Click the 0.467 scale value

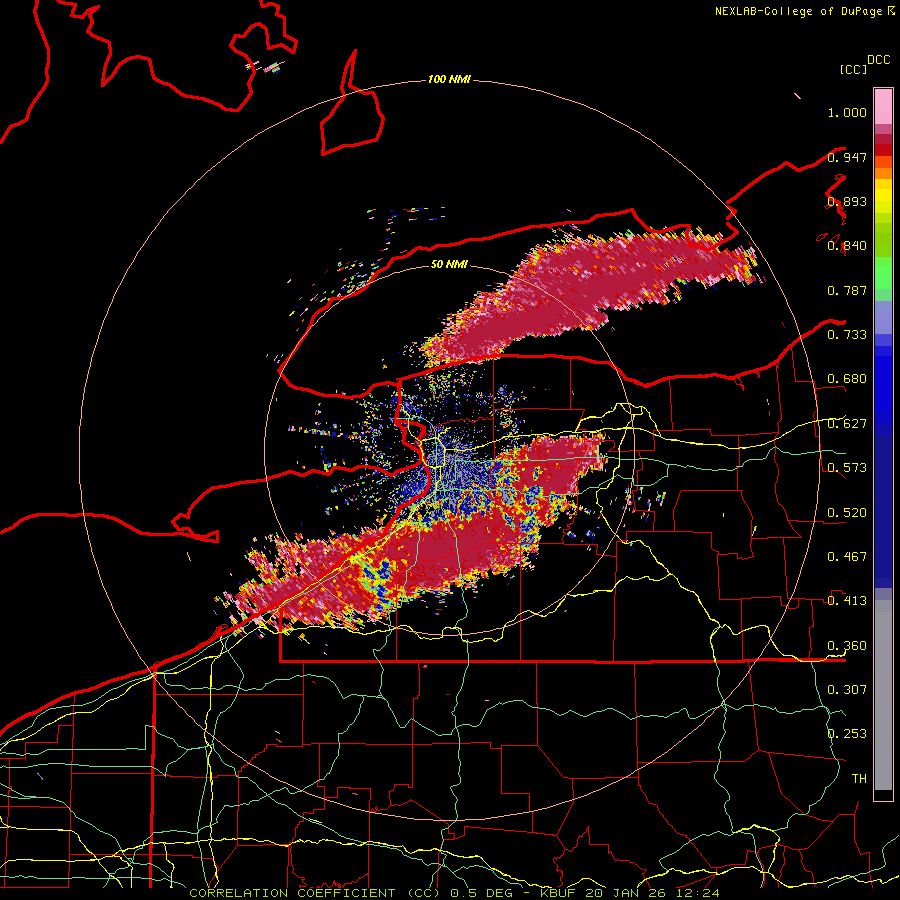coord(847,557)
